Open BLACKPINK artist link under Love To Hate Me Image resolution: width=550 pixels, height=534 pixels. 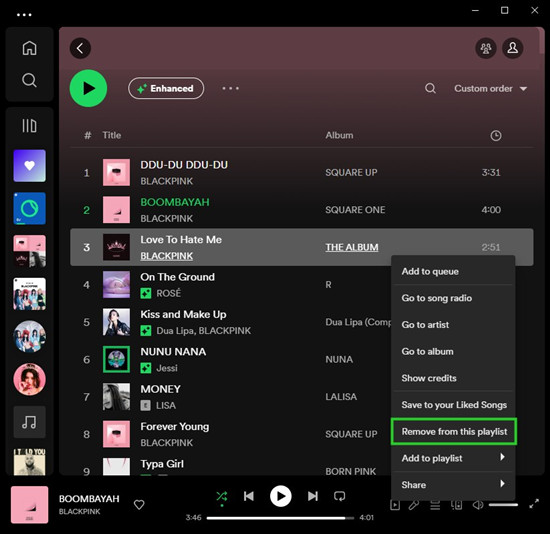coord(167,256)
